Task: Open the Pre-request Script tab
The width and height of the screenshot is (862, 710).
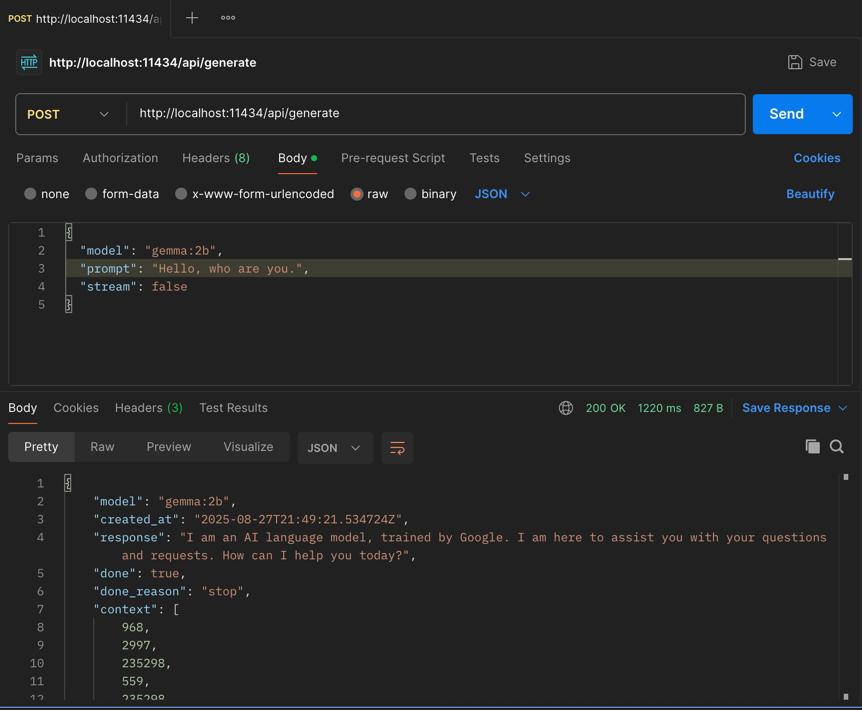Action: (x=393, y=158)
